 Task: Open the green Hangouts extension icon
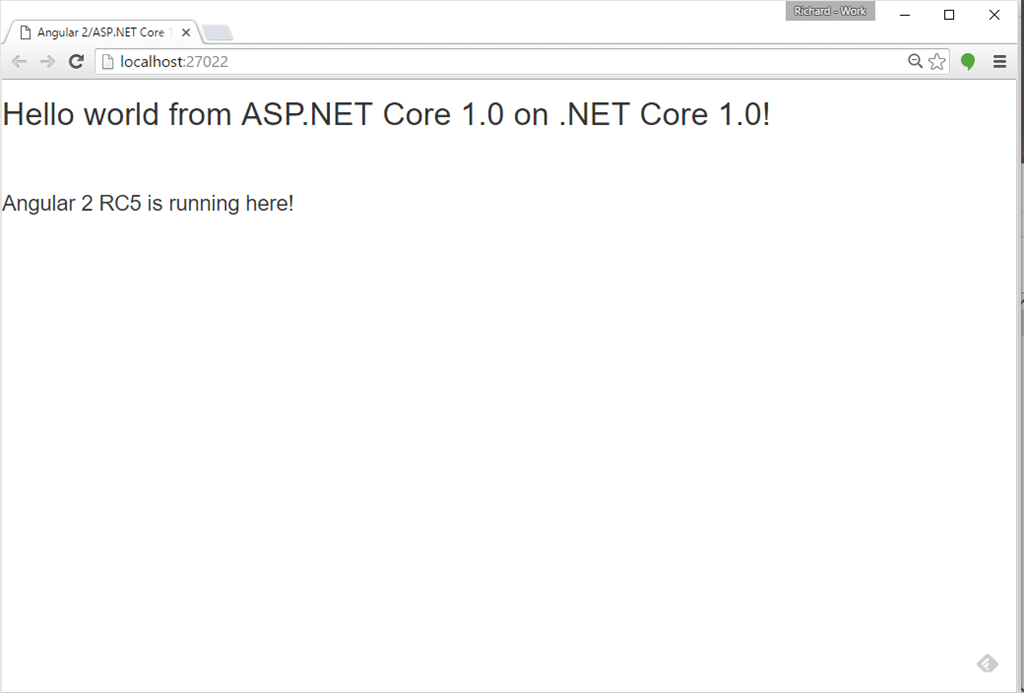point(968,61)
